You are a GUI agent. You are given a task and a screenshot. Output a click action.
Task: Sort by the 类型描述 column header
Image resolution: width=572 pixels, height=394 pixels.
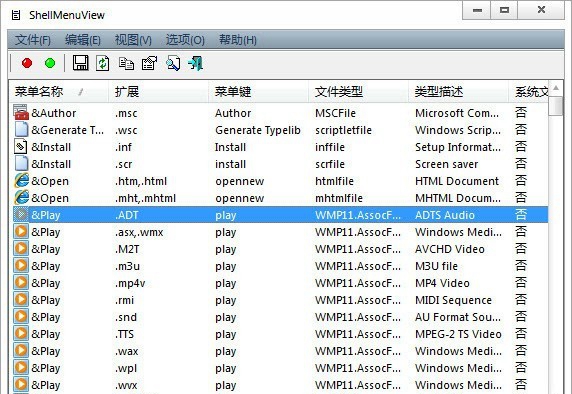click(x=458, y=92)
